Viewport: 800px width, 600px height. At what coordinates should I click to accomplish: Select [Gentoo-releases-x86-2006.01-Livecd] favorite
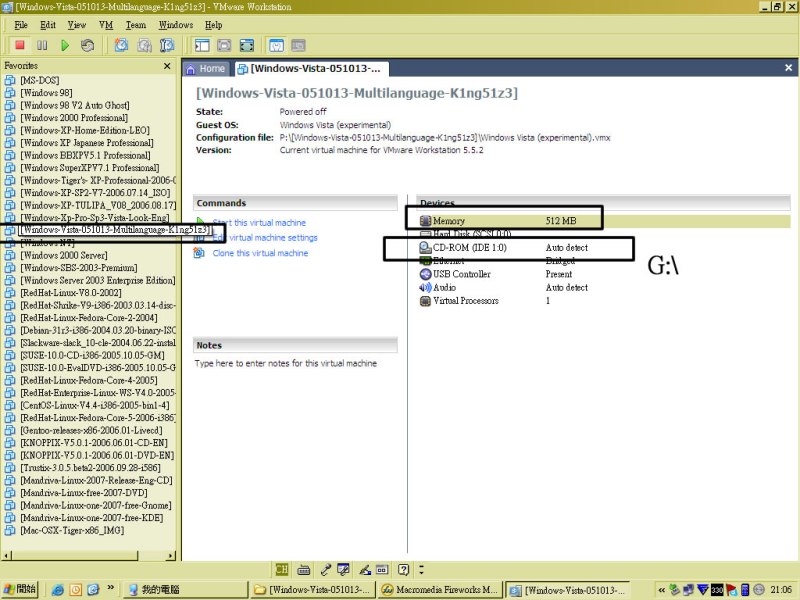(91, 430)
